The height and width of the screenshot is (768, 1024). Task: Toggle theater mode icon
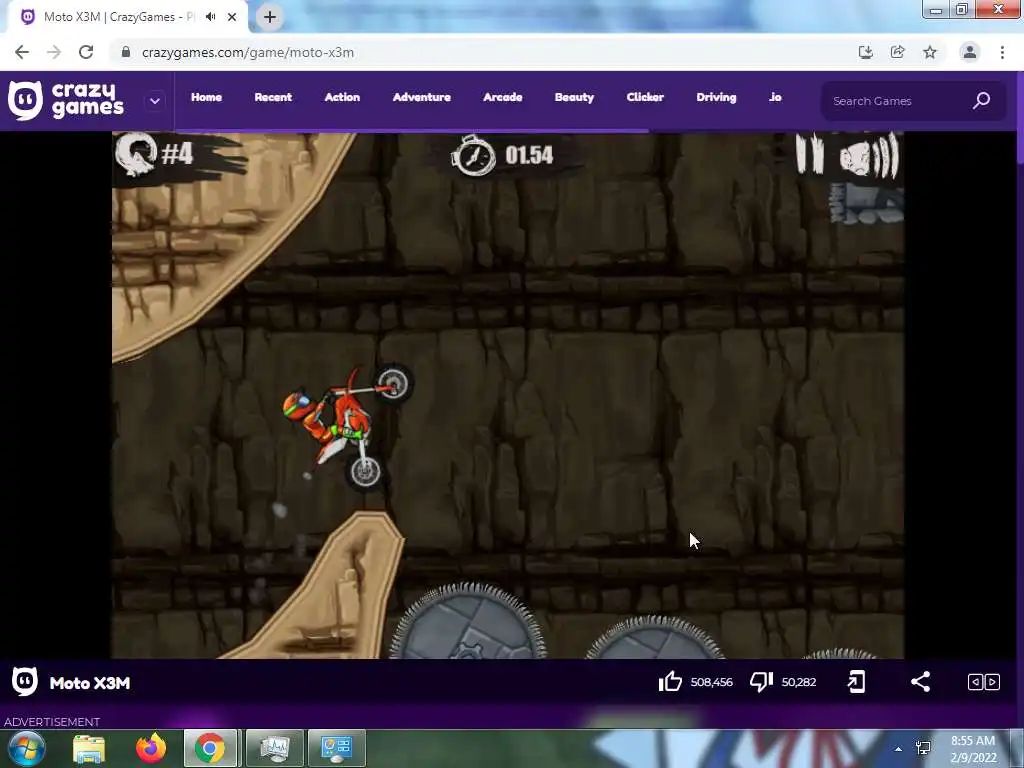pos(984,682)
